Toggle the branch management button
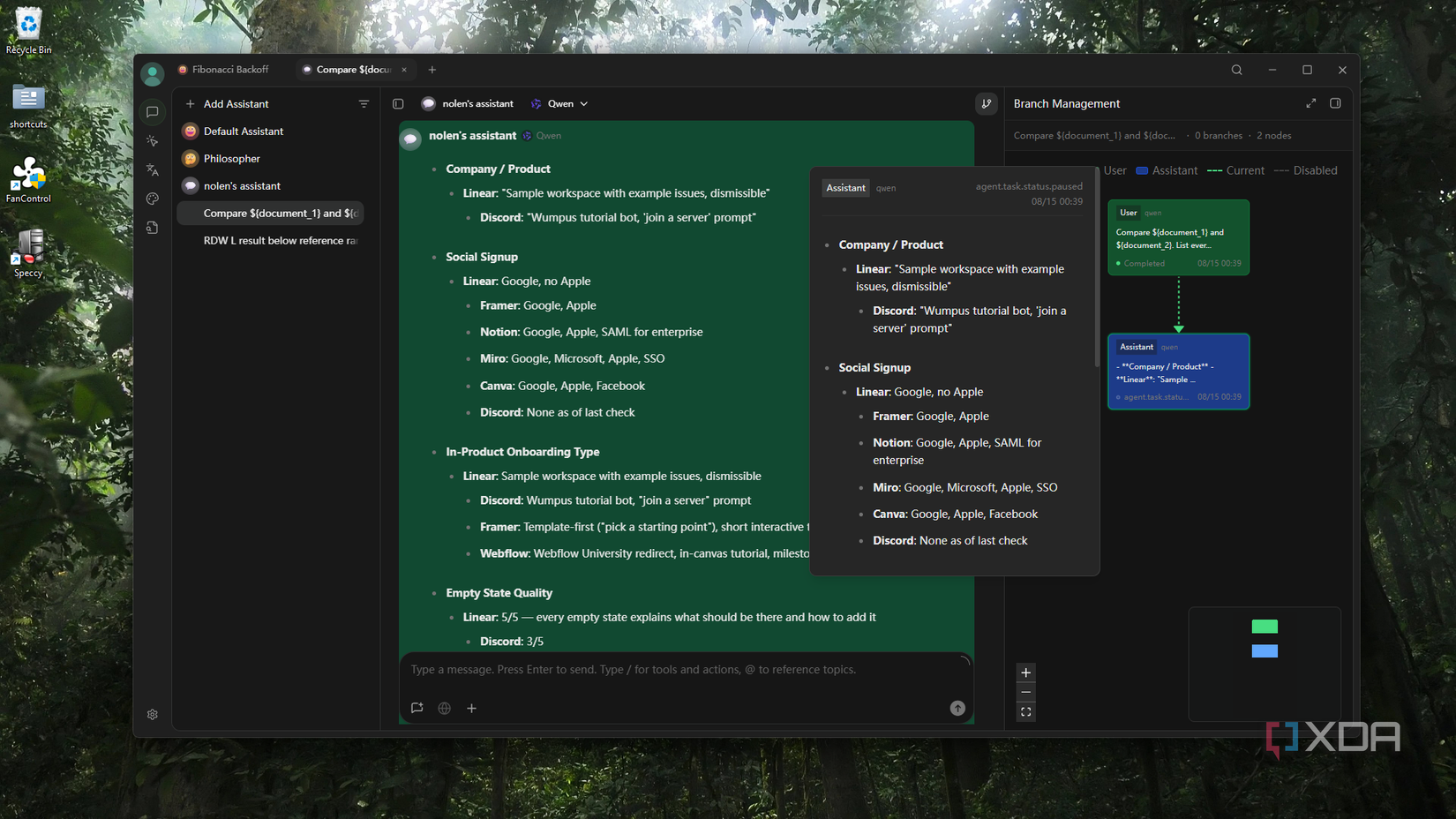This screenshot has width=1456, height=819. pos(987,104)
